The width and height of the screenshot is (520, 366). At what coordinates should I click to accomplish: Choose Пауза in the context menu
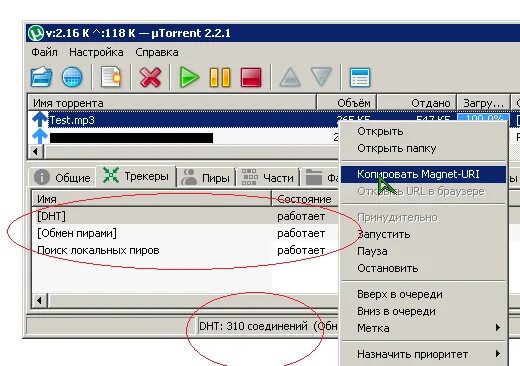pyautogui.click(x=423, y=251)
